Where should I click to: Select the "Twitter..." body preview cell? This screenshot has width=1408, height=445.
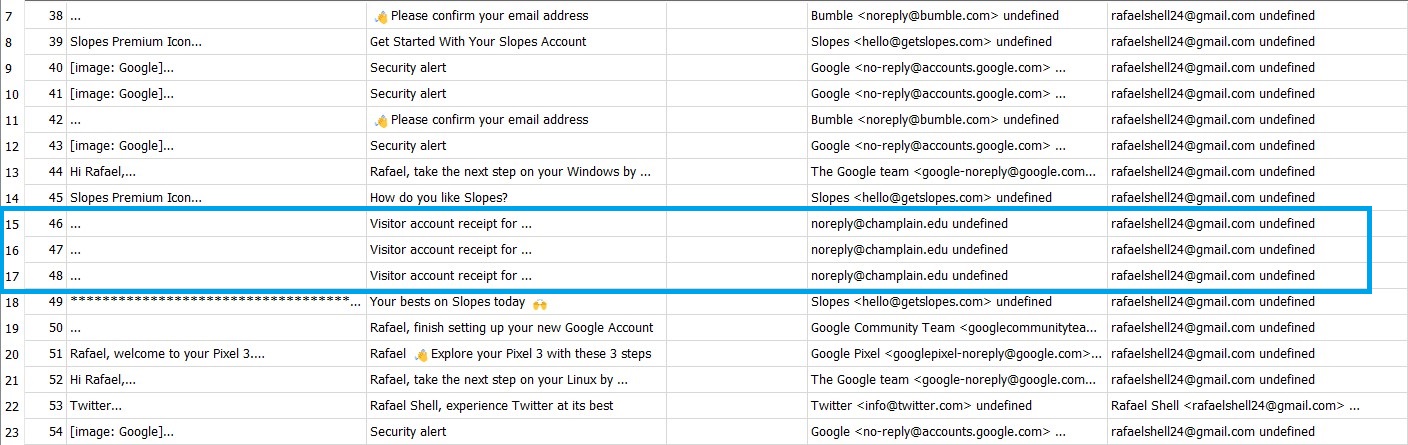point(96,406)
